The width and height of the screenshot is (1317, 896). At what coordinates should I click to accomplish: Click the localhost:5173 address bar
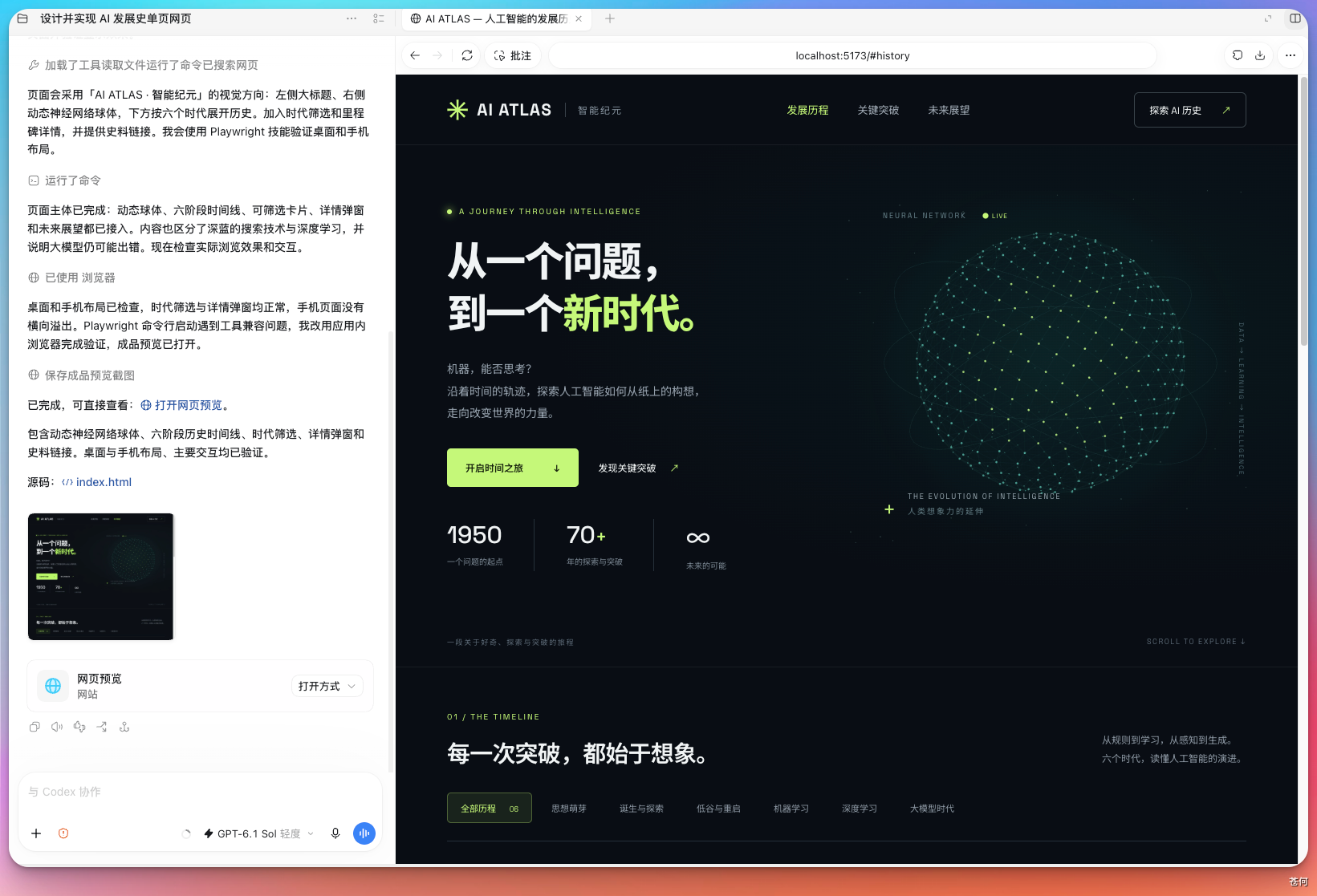click(852, 55)
